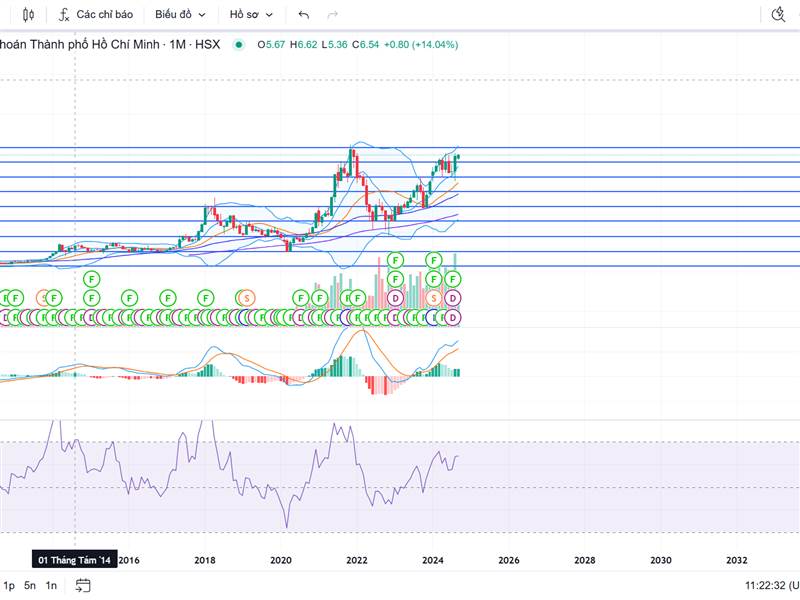800x600 pixels.
Task: Open the go-to-date calendar icon
Action: 83,585
